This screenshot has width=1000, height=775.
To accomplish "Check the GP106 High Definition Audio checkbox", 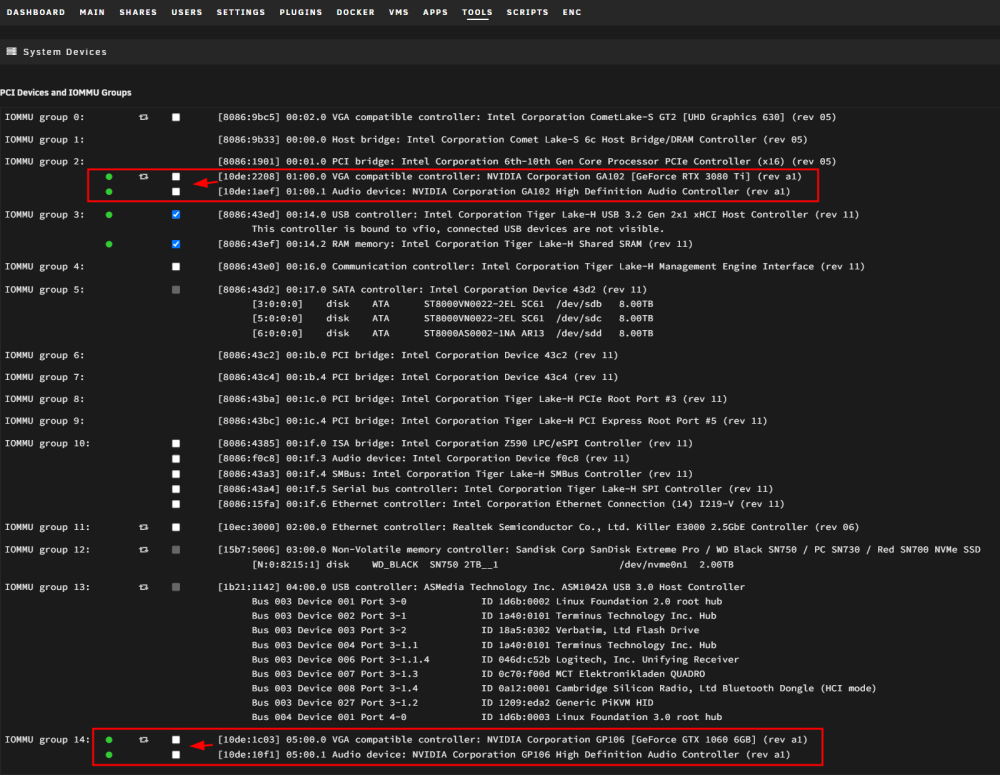I will point(176,755).
